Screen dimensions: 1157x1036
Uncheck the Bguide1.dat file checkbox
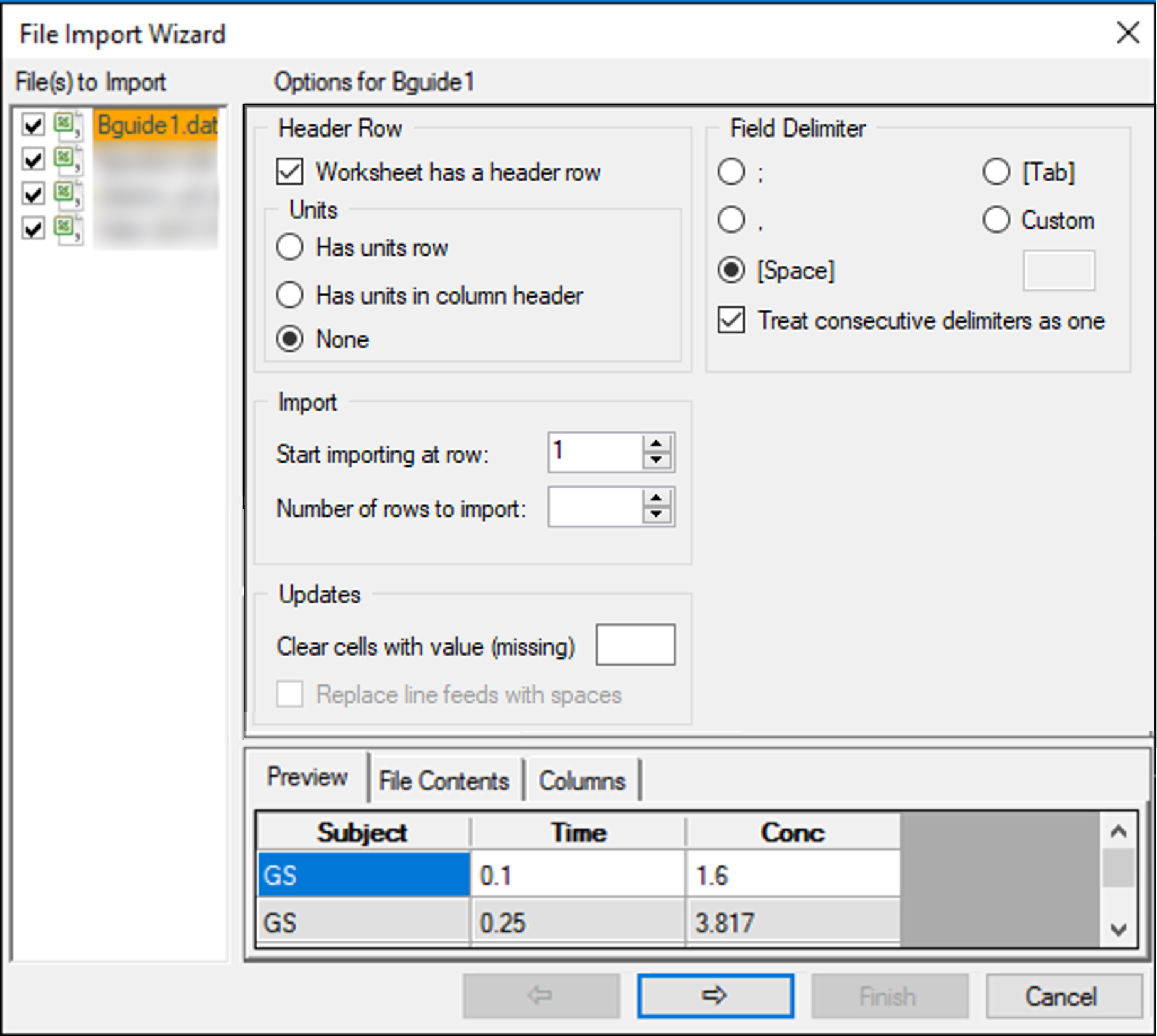(33, 125)
